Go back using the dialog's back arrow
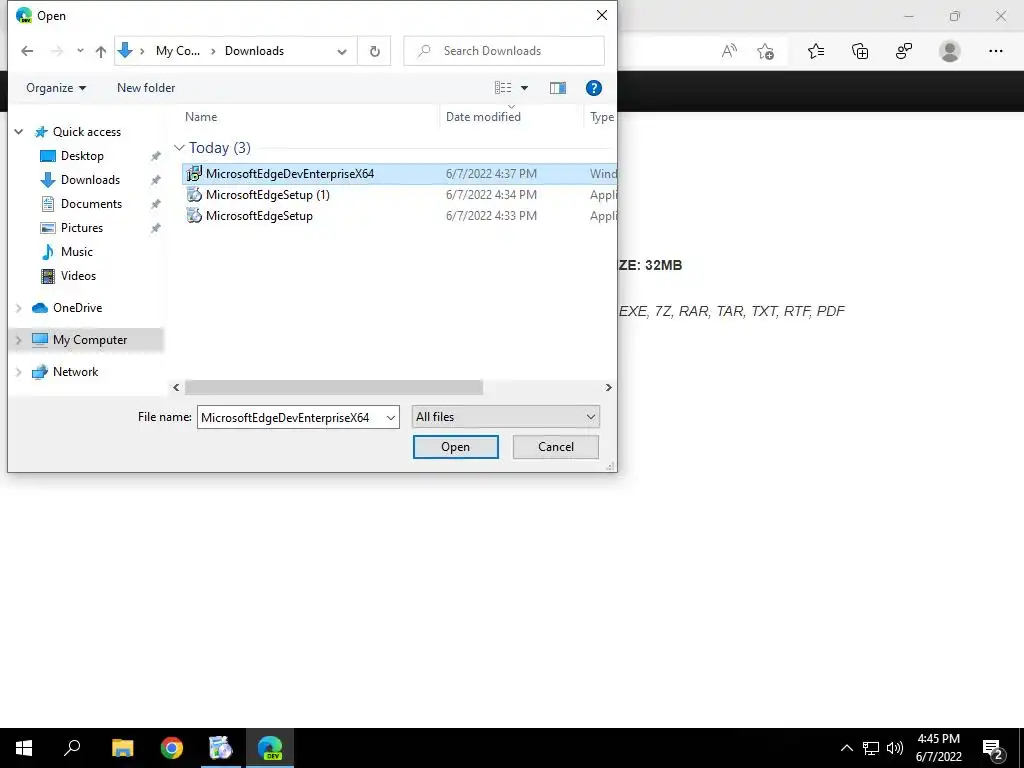Screen dimensions: 1024x768 [x=27, y=51]
